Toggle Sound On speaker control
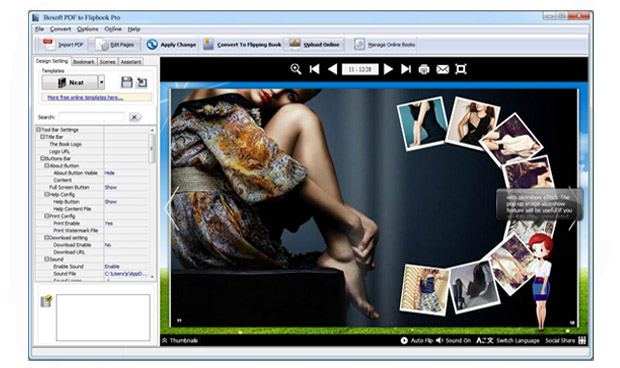620x368 pixels. tap(454, 341)
